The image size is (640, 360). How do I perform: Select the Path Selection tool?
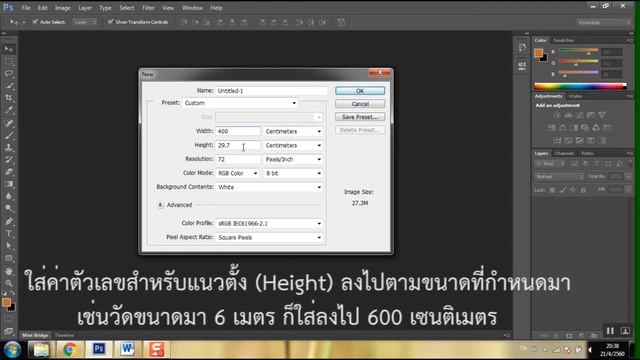(x=9, y=246)
